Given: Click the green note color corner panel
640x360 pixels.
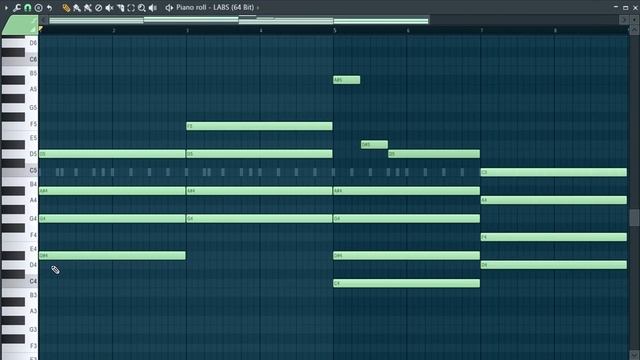Looking at the screenshot, I should click(x=20, y=25).
